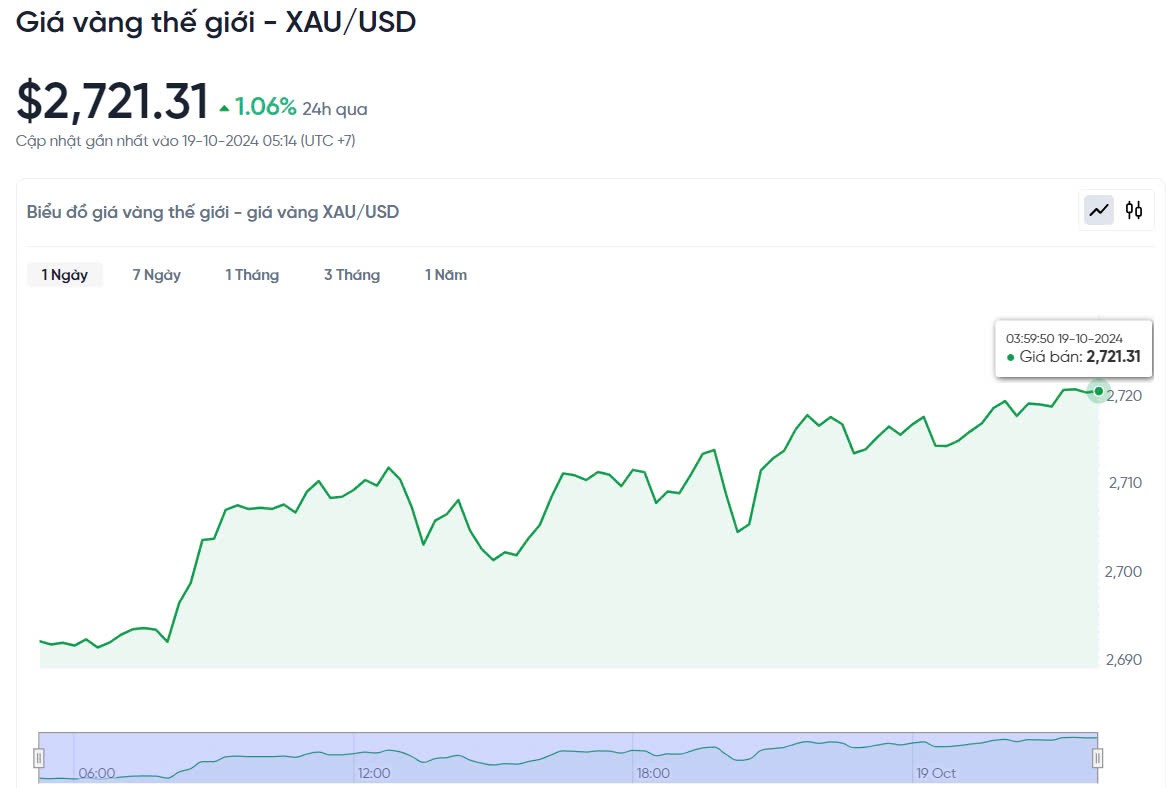Switch to line chart view
The width and height of the screenshot is (1166, 788).
1100,210
